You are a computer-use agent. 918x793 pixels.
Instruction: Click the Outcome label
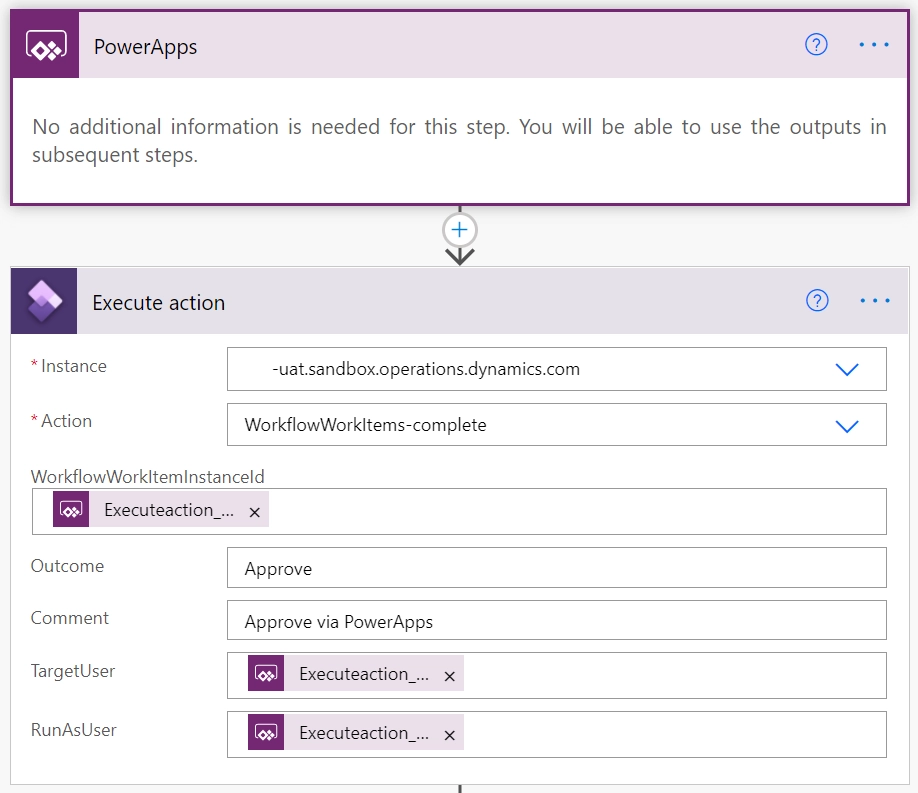pyautogui.click(x=67, y=566)
